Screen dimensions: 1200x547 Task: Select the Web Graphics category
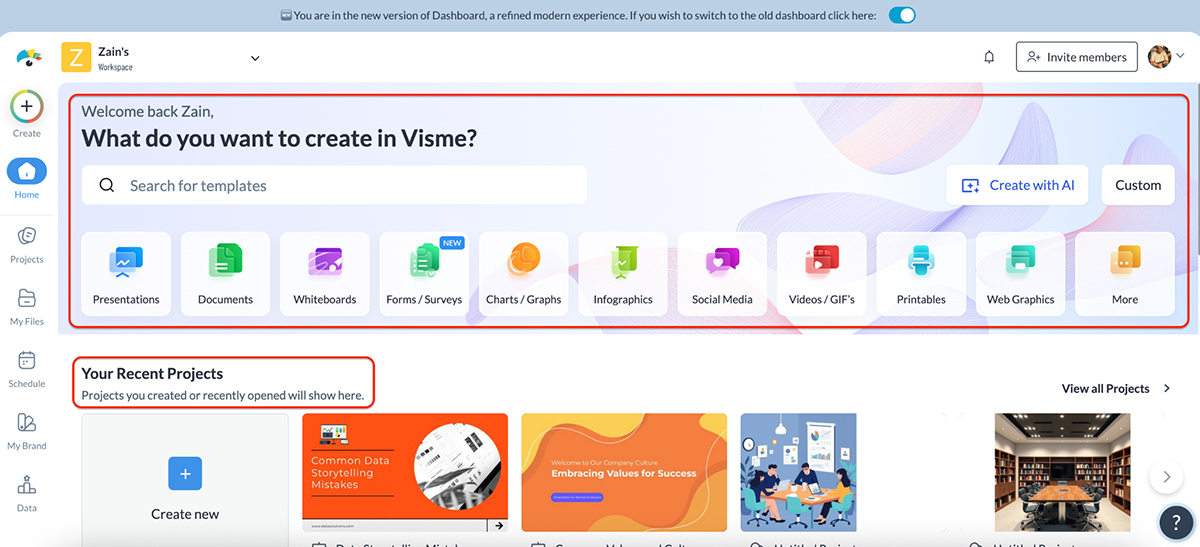(x=1021, y=274)
